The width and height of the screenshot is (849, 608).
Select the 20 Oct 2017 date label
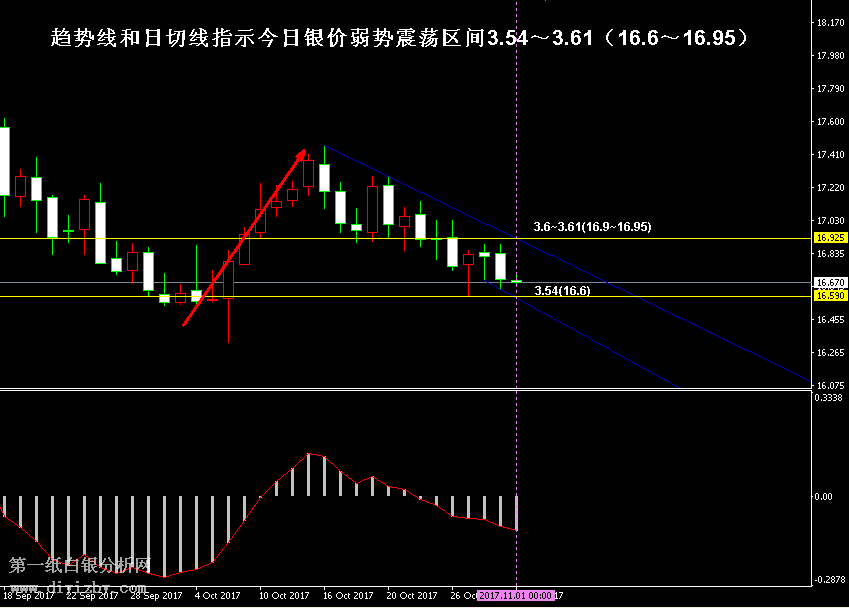tap(412, 596)
